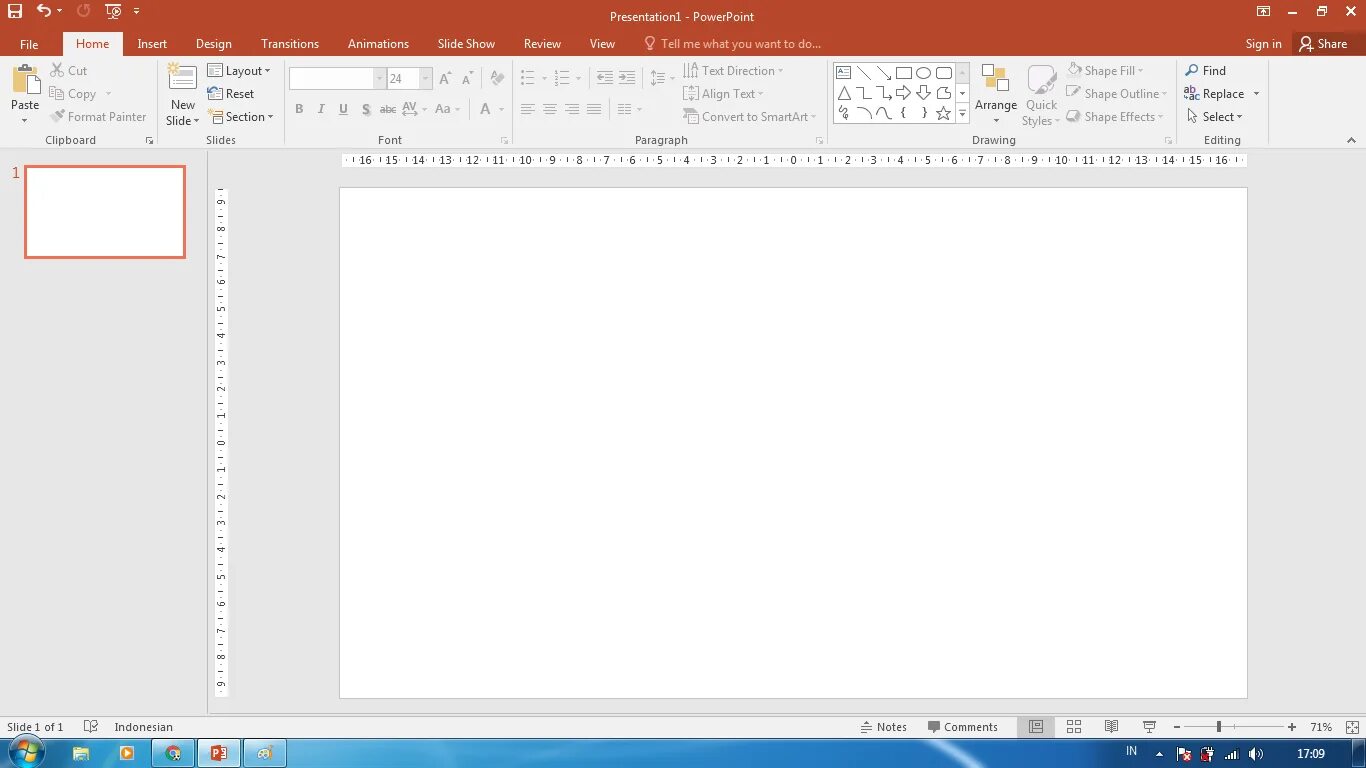1366x768 pixels.
Task: Insert a rectangle shape from the gallery
Action: [903, 73]
